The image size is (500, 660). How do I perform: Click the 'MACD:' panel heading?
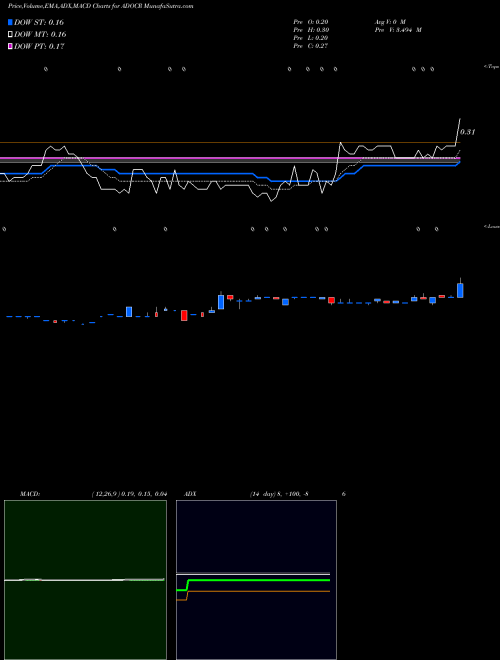(x=30, y=494)
